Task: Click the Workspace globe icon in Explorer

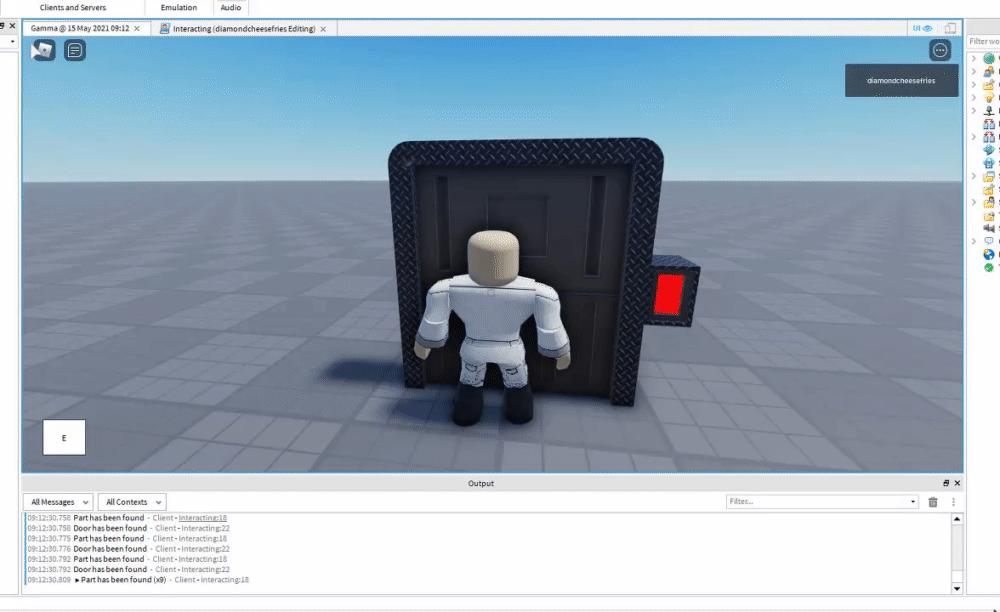Action: [989, 58]
